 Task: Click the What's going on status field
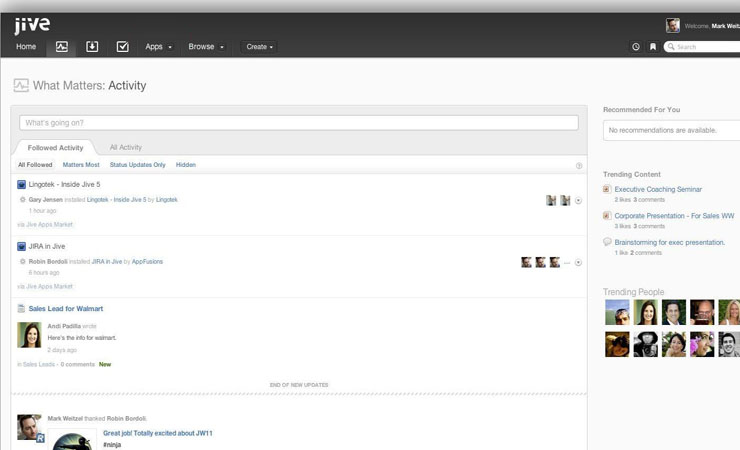tap(299, 123)
